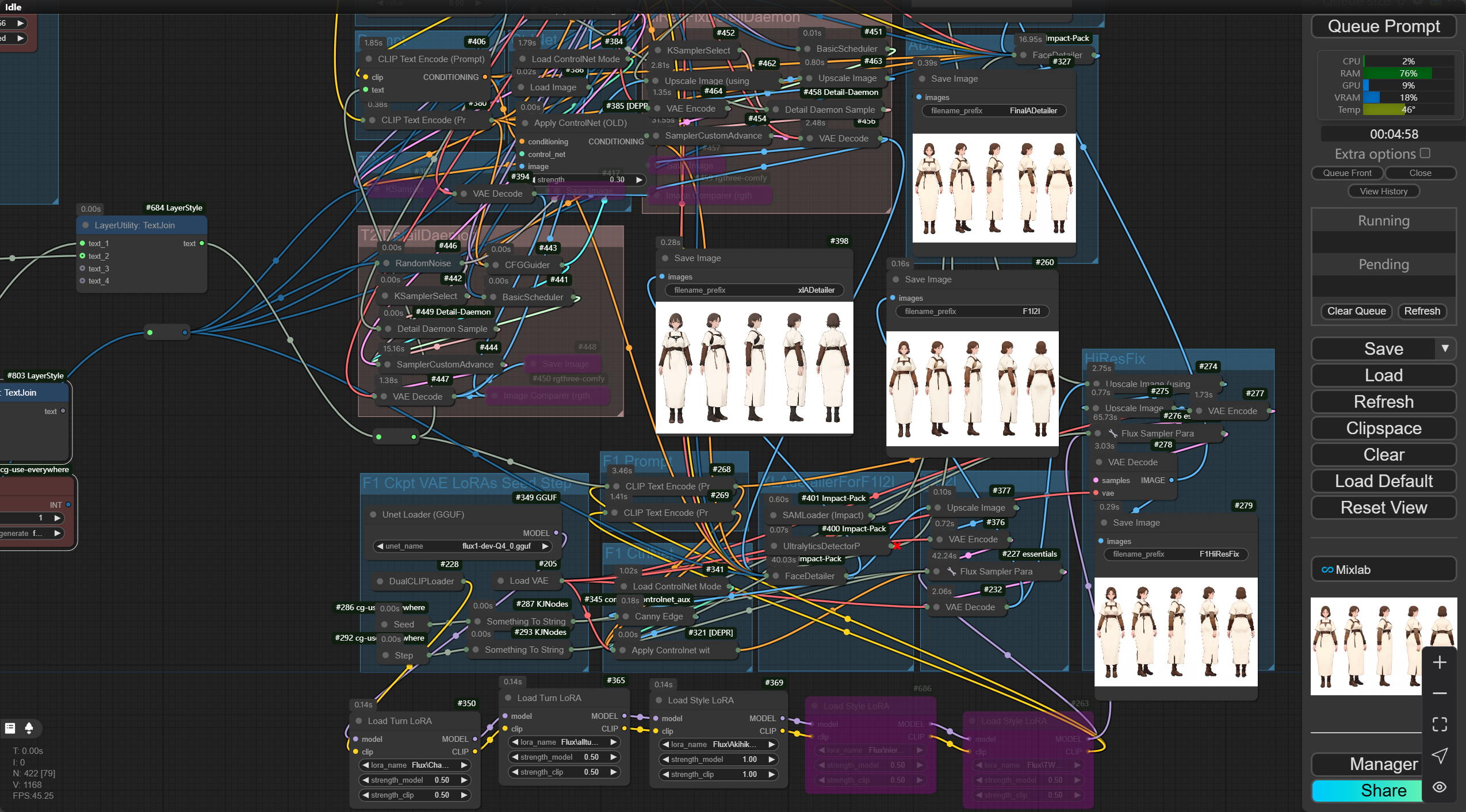
Task: Adjust ControlNet strength 0.30 slider
Action: [x=588, y=179]
